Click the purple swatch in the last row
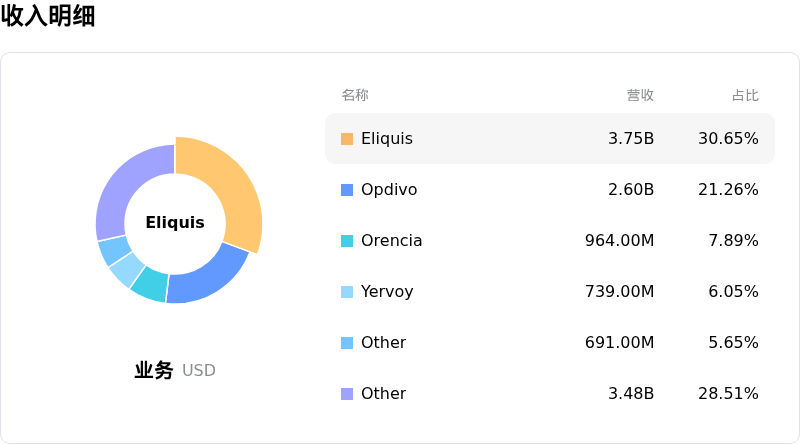The image size is (800, 444). coord(347,394)
